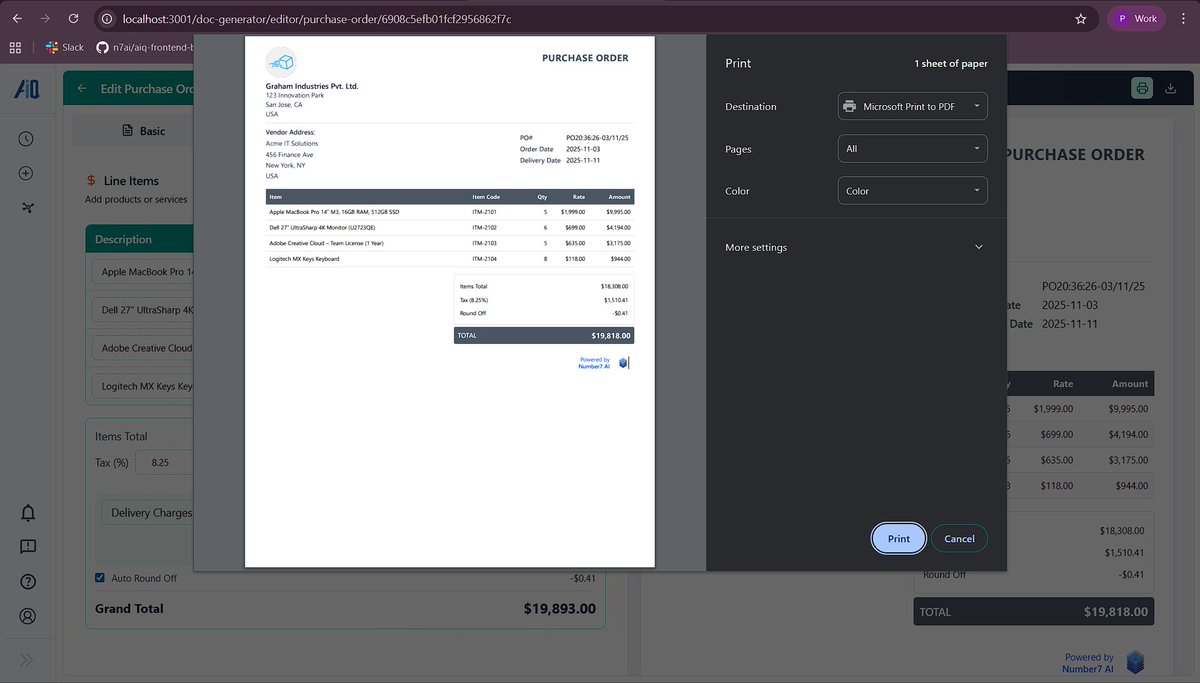Click "$19,893.00" Grand Total value
Image resolution: width=1200 pixels, height=683 pixels.
coord(559,608)
